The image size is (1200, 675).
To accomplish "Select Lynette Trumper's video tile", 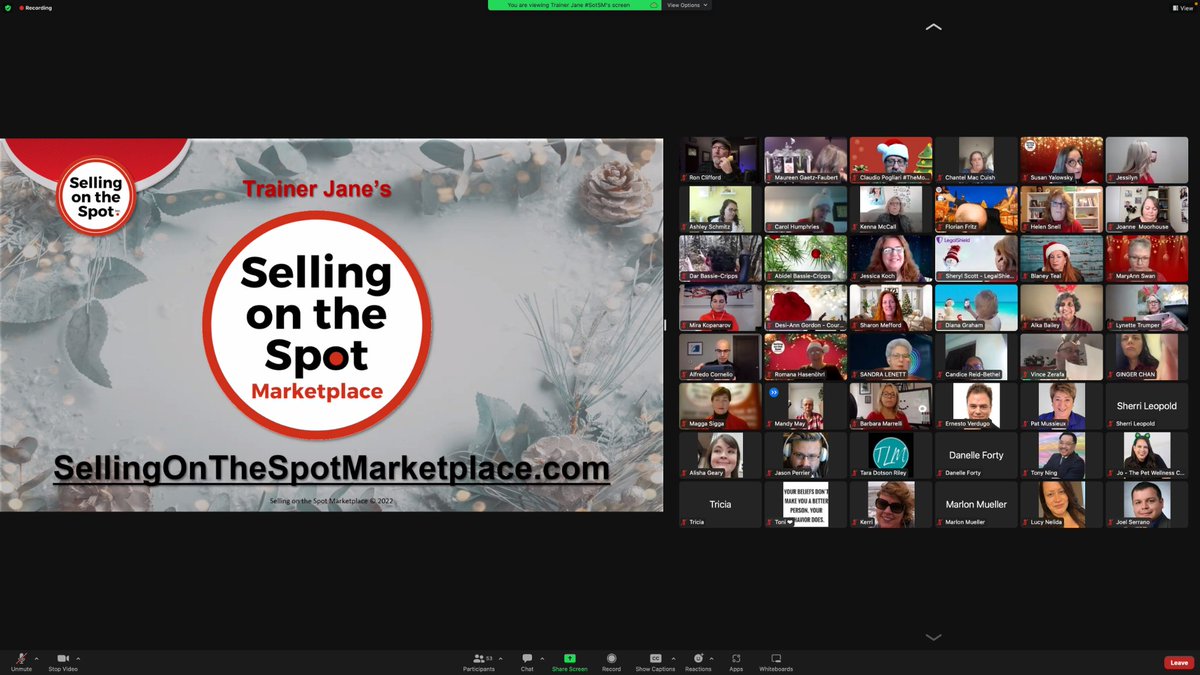I will [1147, 308].
